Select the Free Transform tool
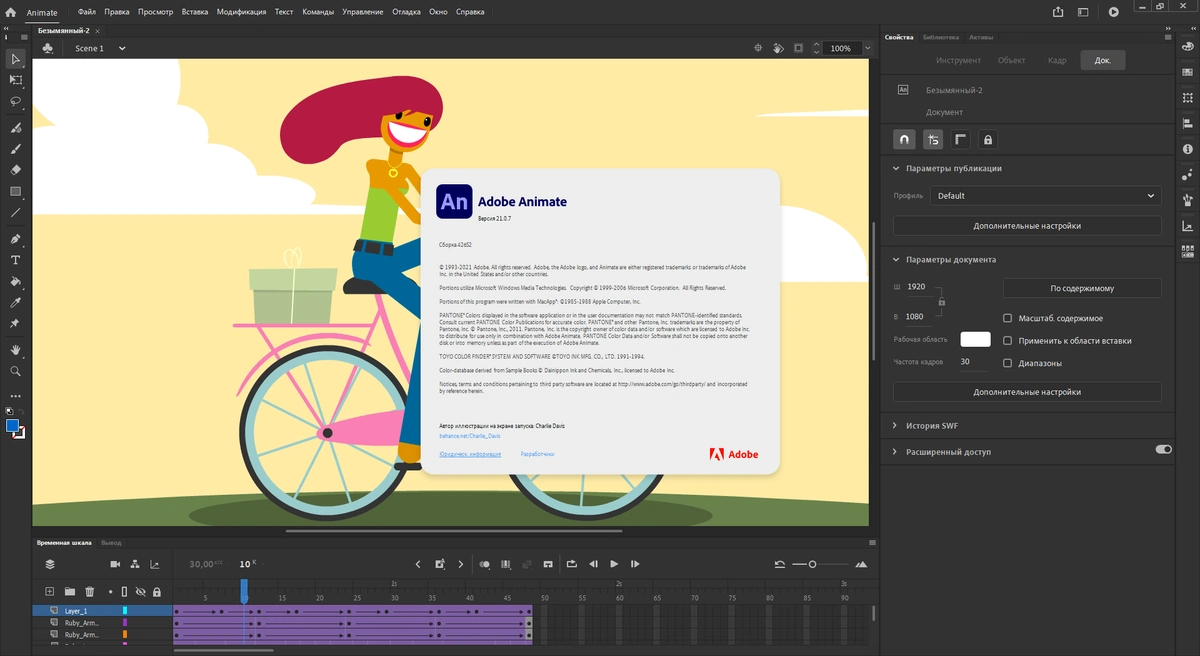Screen dimensions: 1200x656 click(15, 79)
